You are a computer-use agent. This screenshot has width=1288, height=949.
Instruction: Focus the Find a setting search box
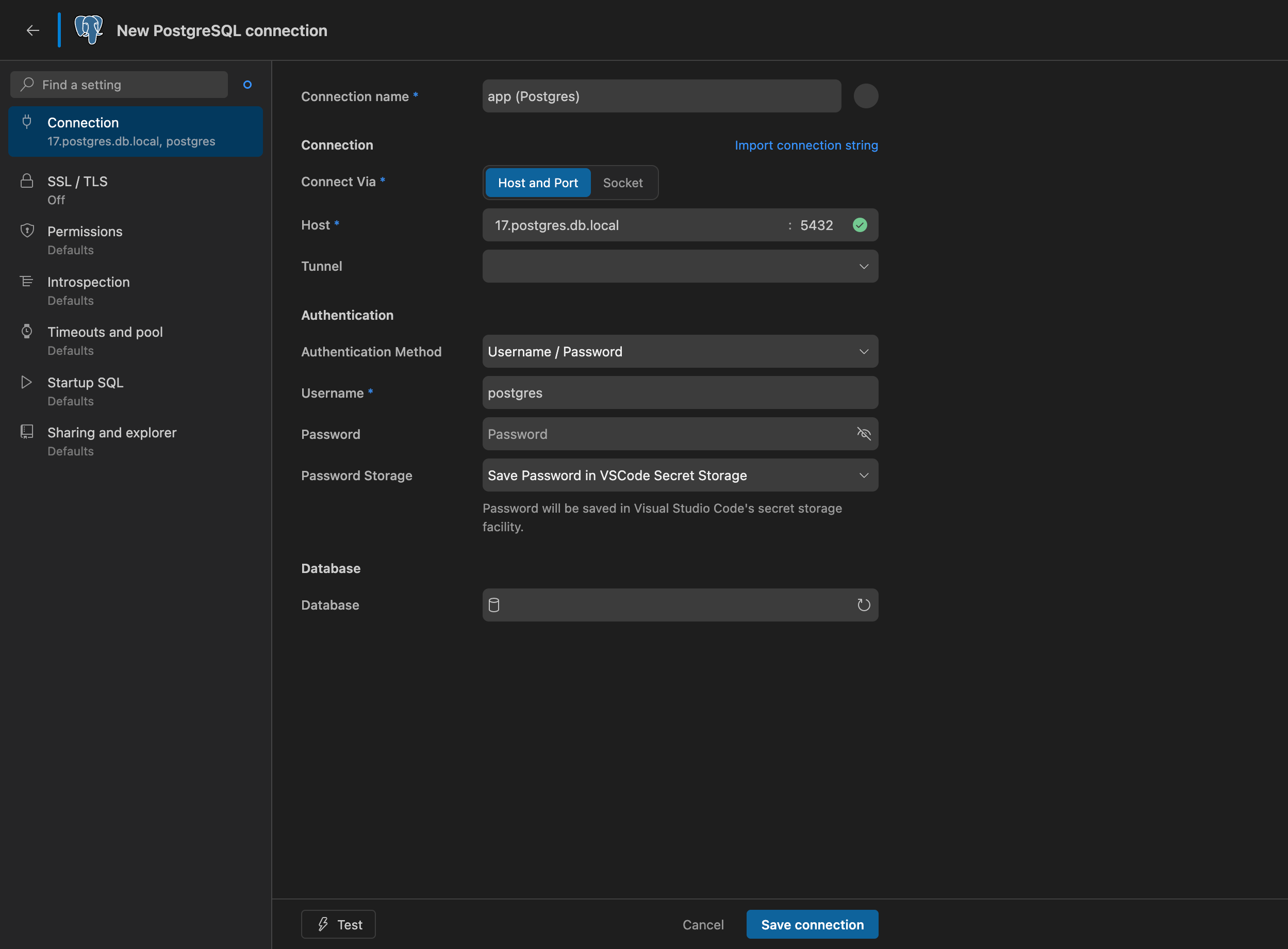pyautogui.click(x=119, y=85)
